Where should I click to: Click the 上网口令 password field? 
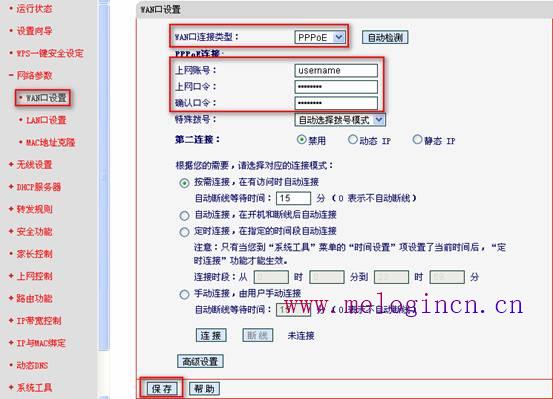click(336, 87)
